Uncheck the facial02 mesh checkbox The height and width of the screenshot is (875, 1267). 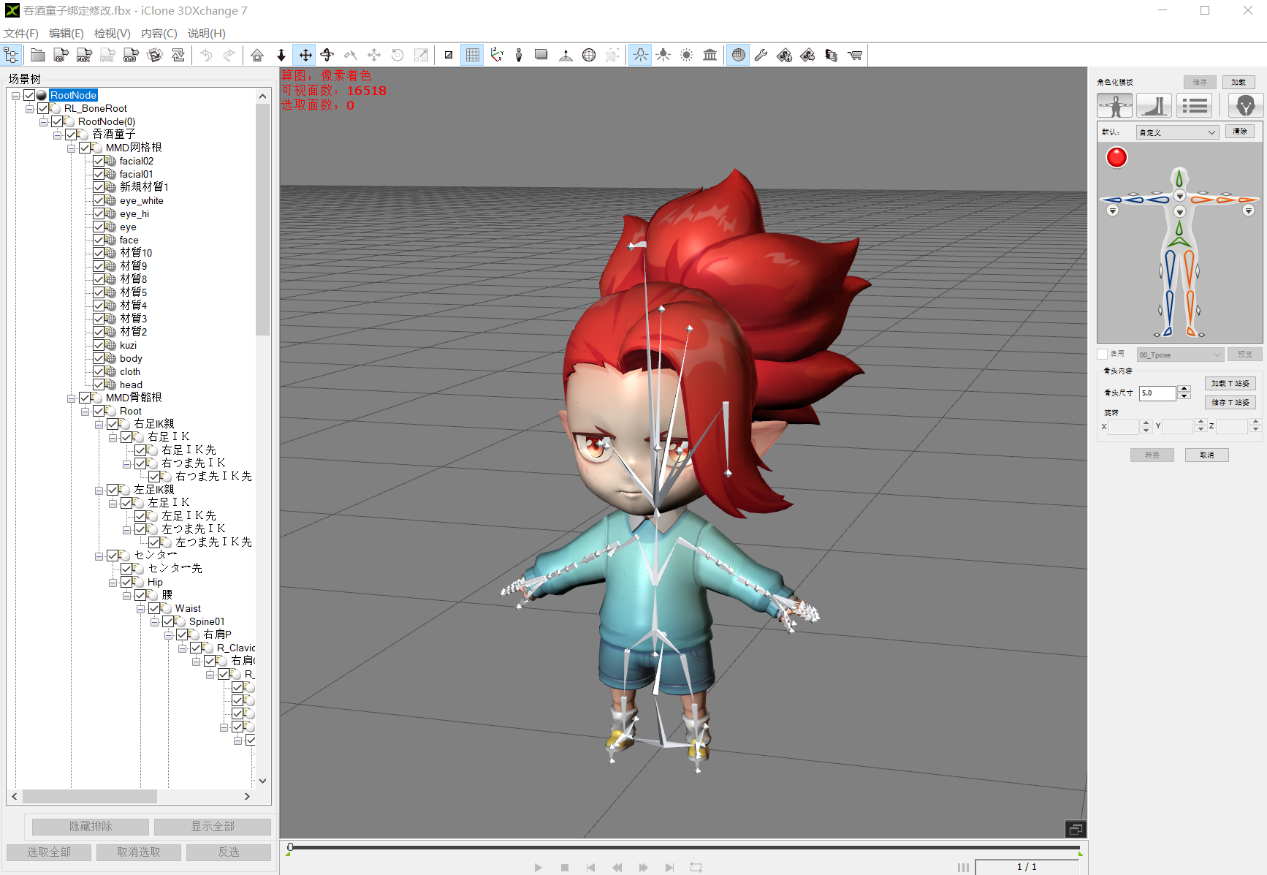pos(99,161)
